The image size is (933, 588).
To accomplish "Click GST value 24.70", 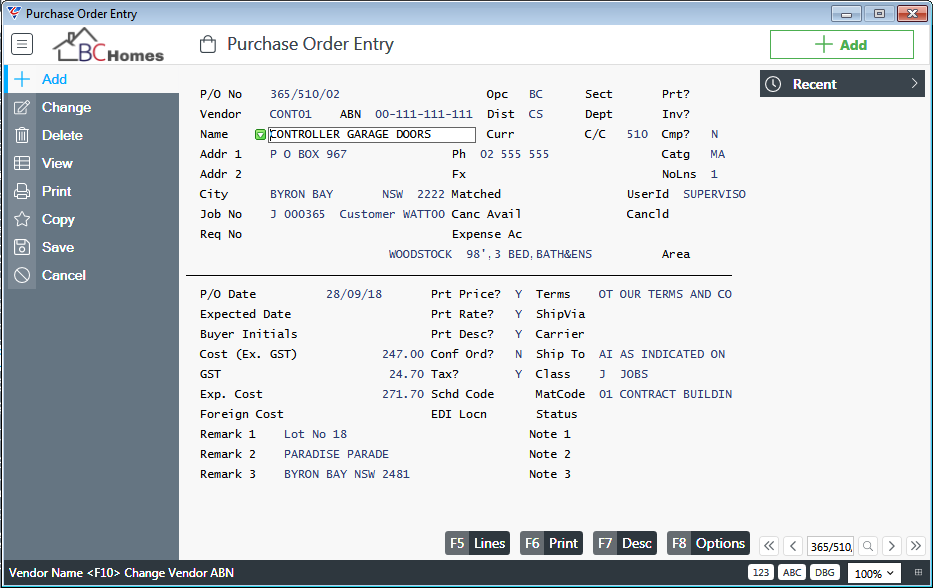I will (x=406, y=374).
